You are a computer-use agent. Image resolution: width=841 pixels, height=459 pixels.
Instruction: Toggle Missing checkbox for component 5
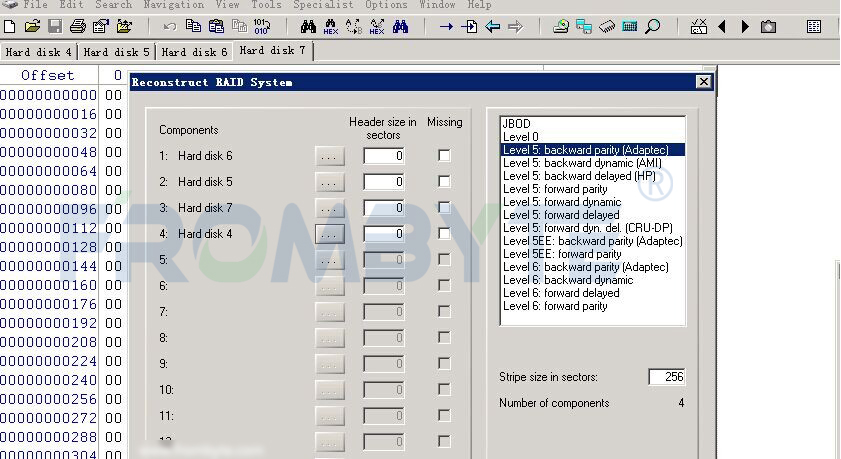point(444,260)
